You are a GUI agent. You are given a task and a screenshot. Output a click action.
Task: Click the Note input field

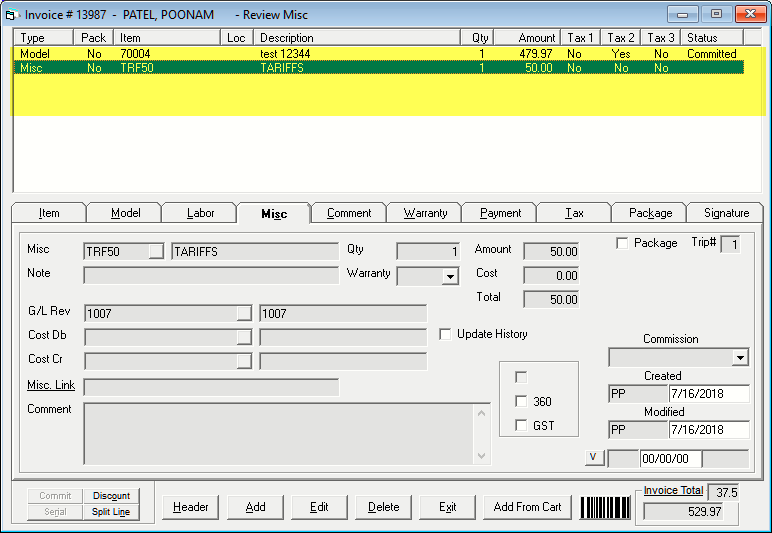pos(211,276)
